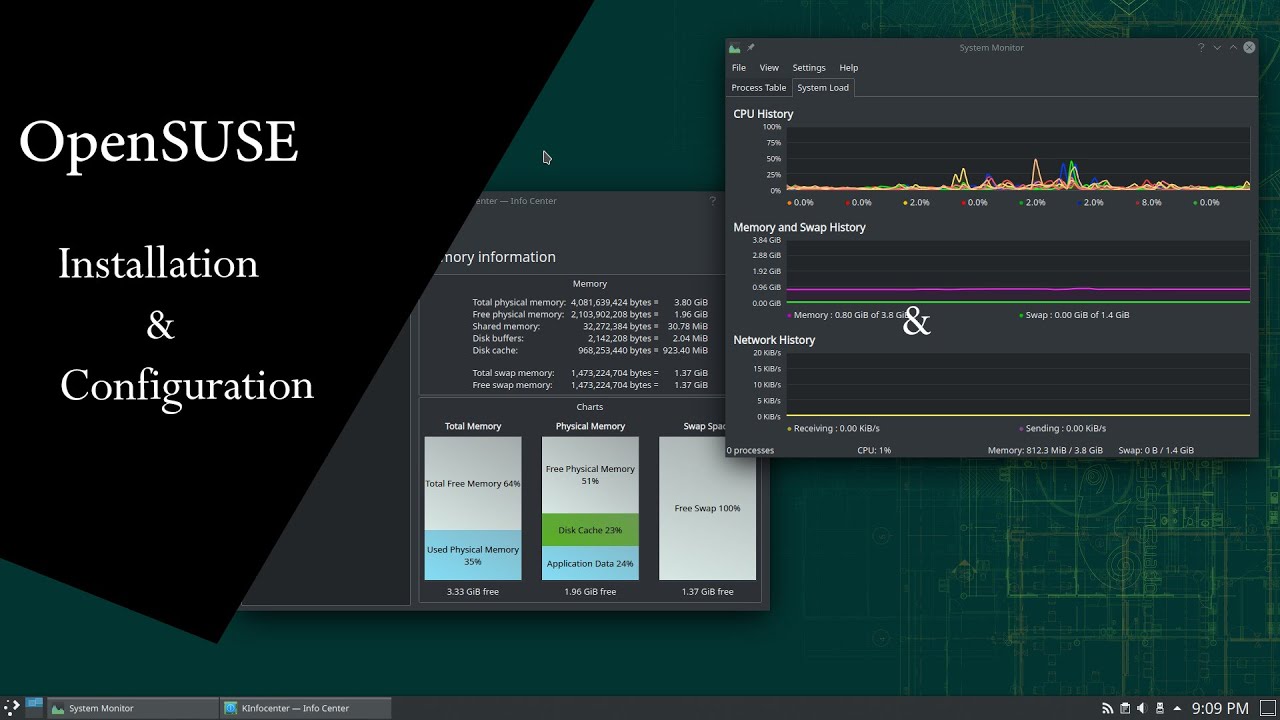This screenshot has height=720, width=1280.
Task: Open the clipboard tray icon
Action: 1124,708
